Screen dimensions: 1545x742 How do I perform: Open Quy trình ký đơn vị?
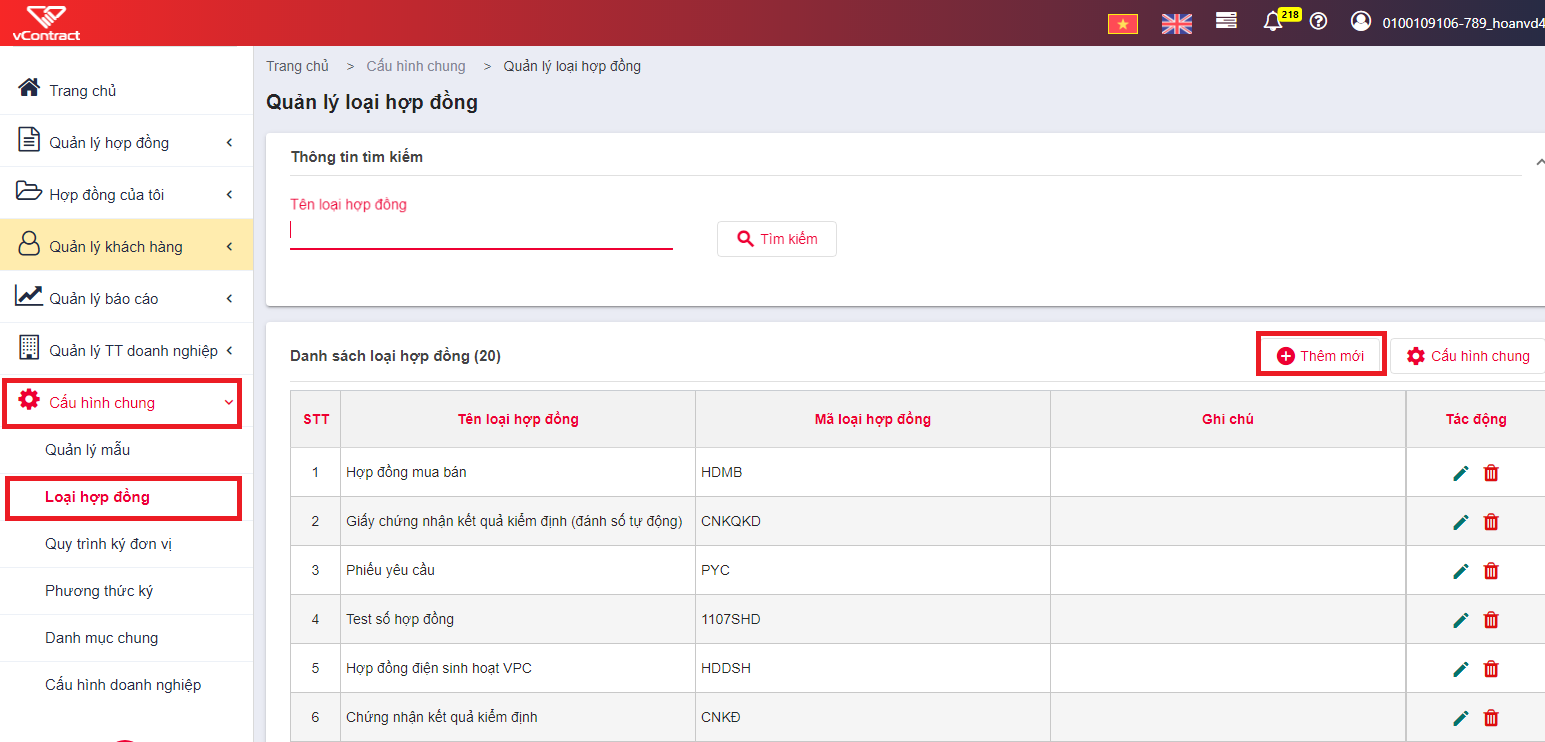pos(101,544)
